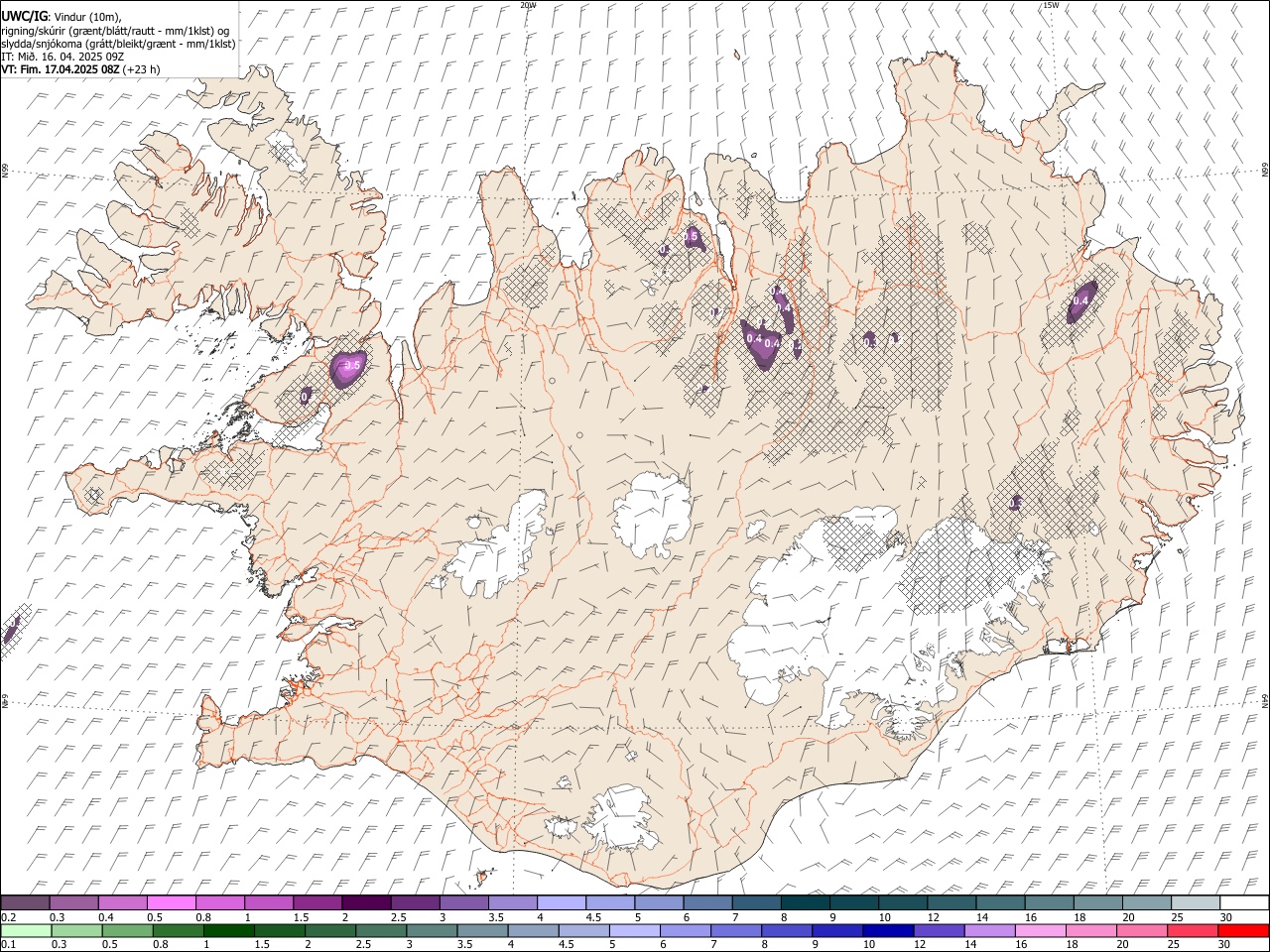
Task: Select upper legend swatch between 14 and 16
Action: point(1000,903)
